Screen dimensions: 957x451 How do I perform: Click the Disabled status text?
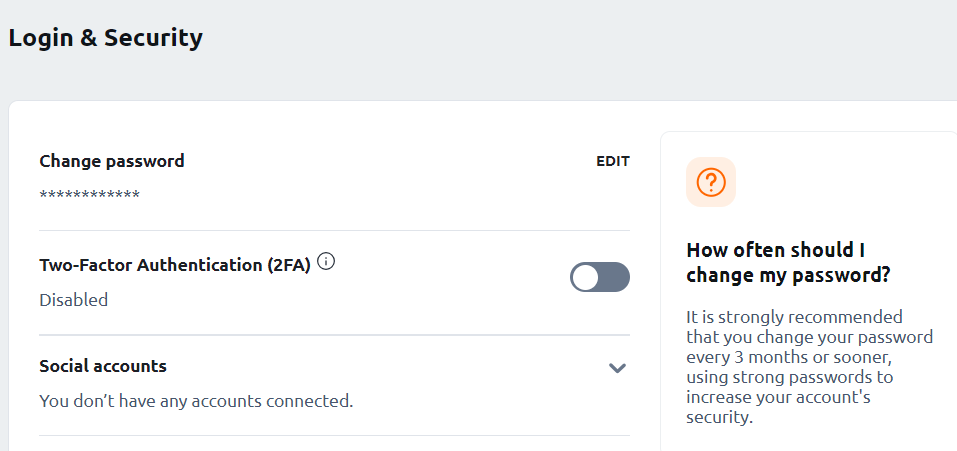[x=74, y=300]
